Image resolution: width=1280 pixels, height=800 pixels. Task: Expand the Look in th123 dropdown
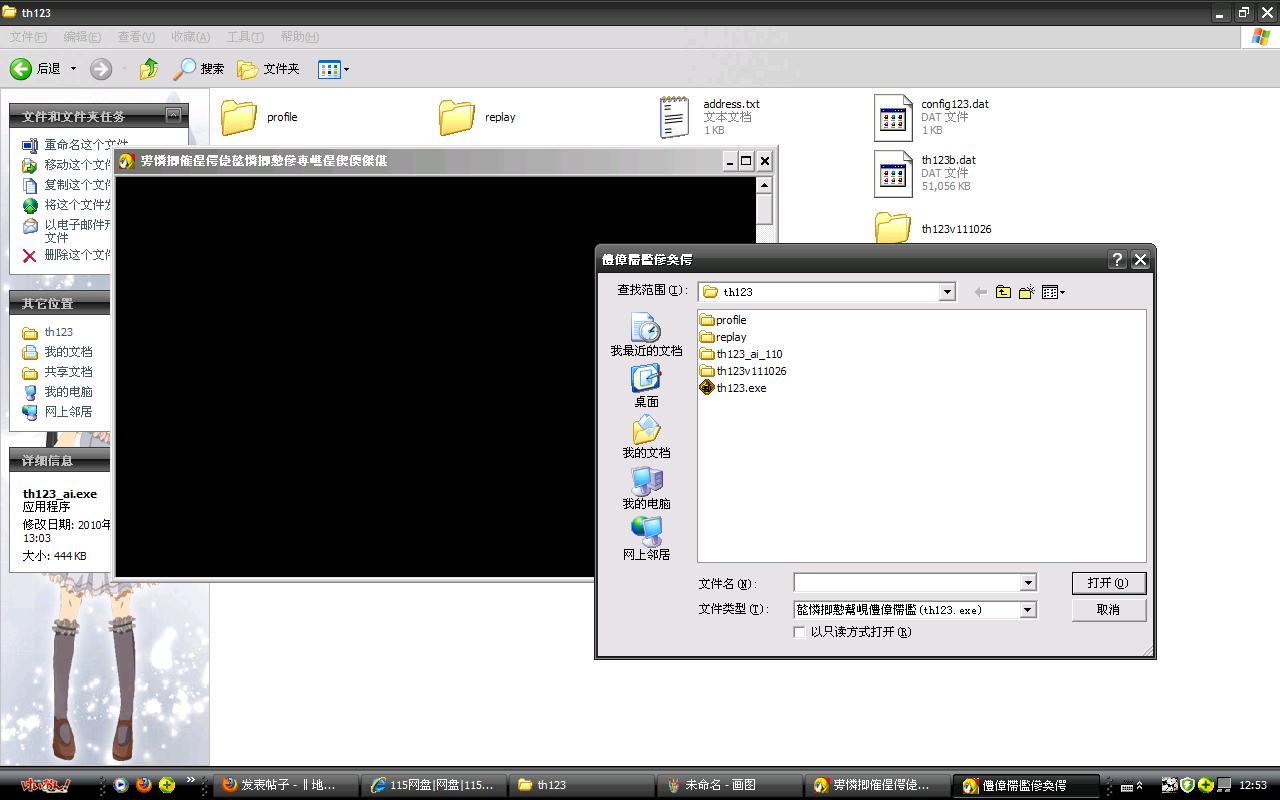(x=946, y=292)
